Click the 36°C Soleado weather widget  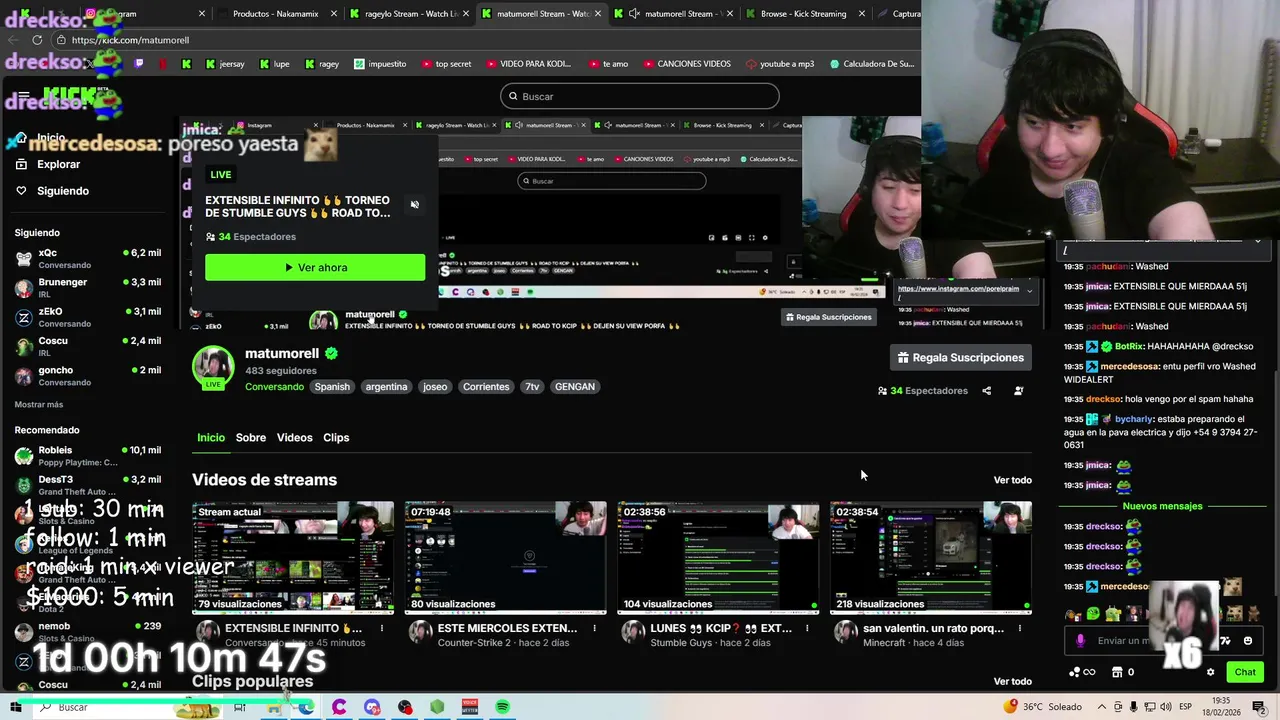click(1044, 707)
